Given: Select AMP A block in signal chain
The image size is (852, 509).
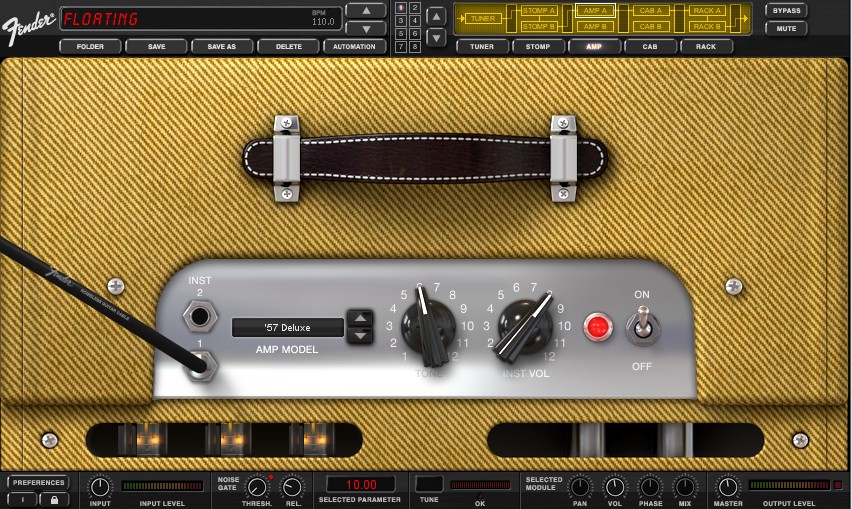Looking at the screenshot, I should click(x=595, y=10).
